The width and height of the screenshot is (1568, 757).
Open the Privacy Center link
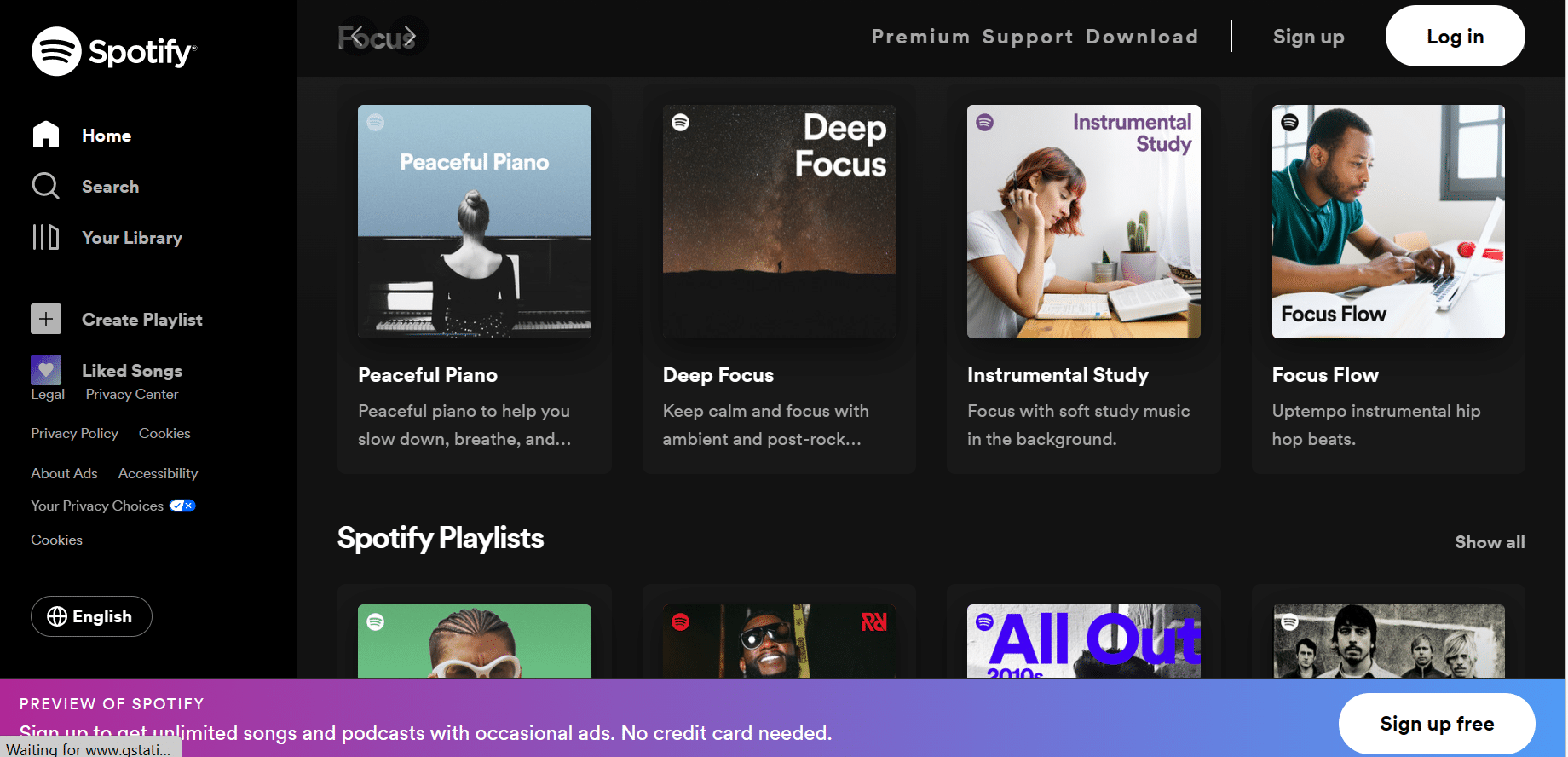(x=132, y=395)
